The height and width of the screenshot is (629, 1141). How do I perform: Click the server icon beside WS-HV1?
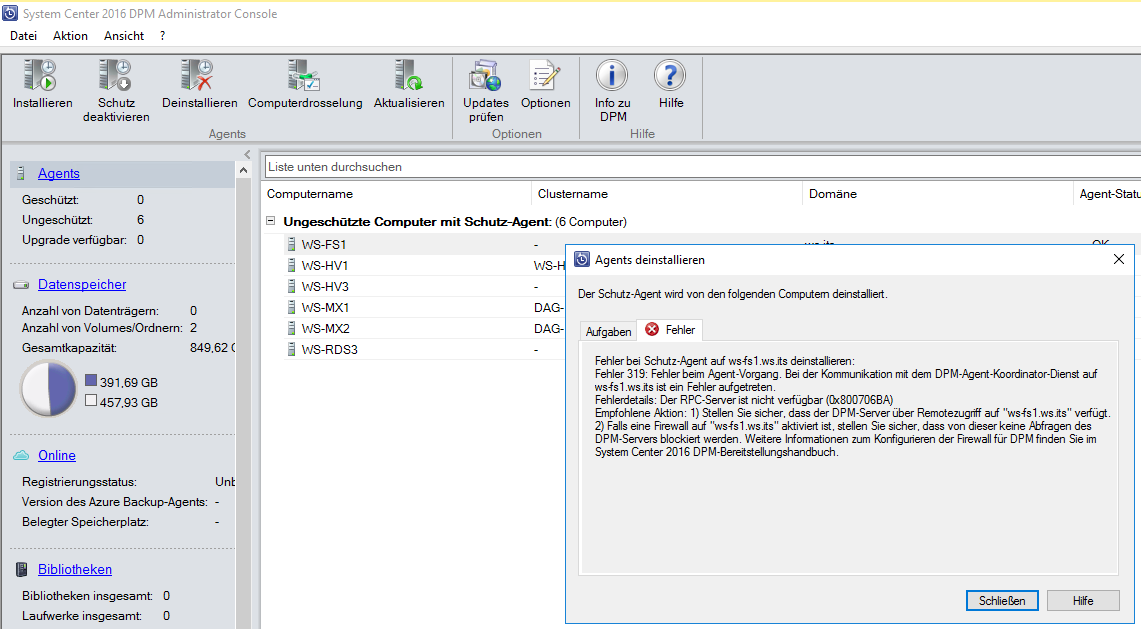pyautogui.click(x=291, y=265)
